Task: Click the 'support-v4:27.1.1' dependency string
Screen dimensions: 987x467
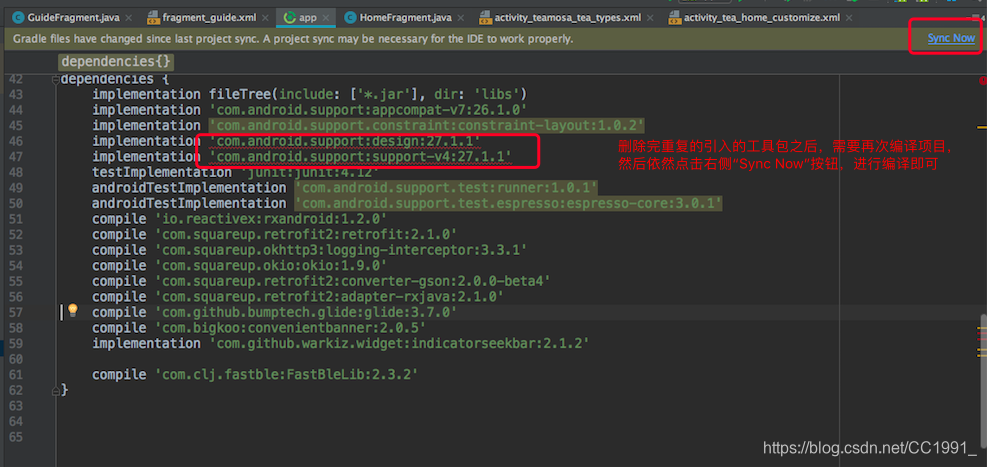Action: point(361,157)
